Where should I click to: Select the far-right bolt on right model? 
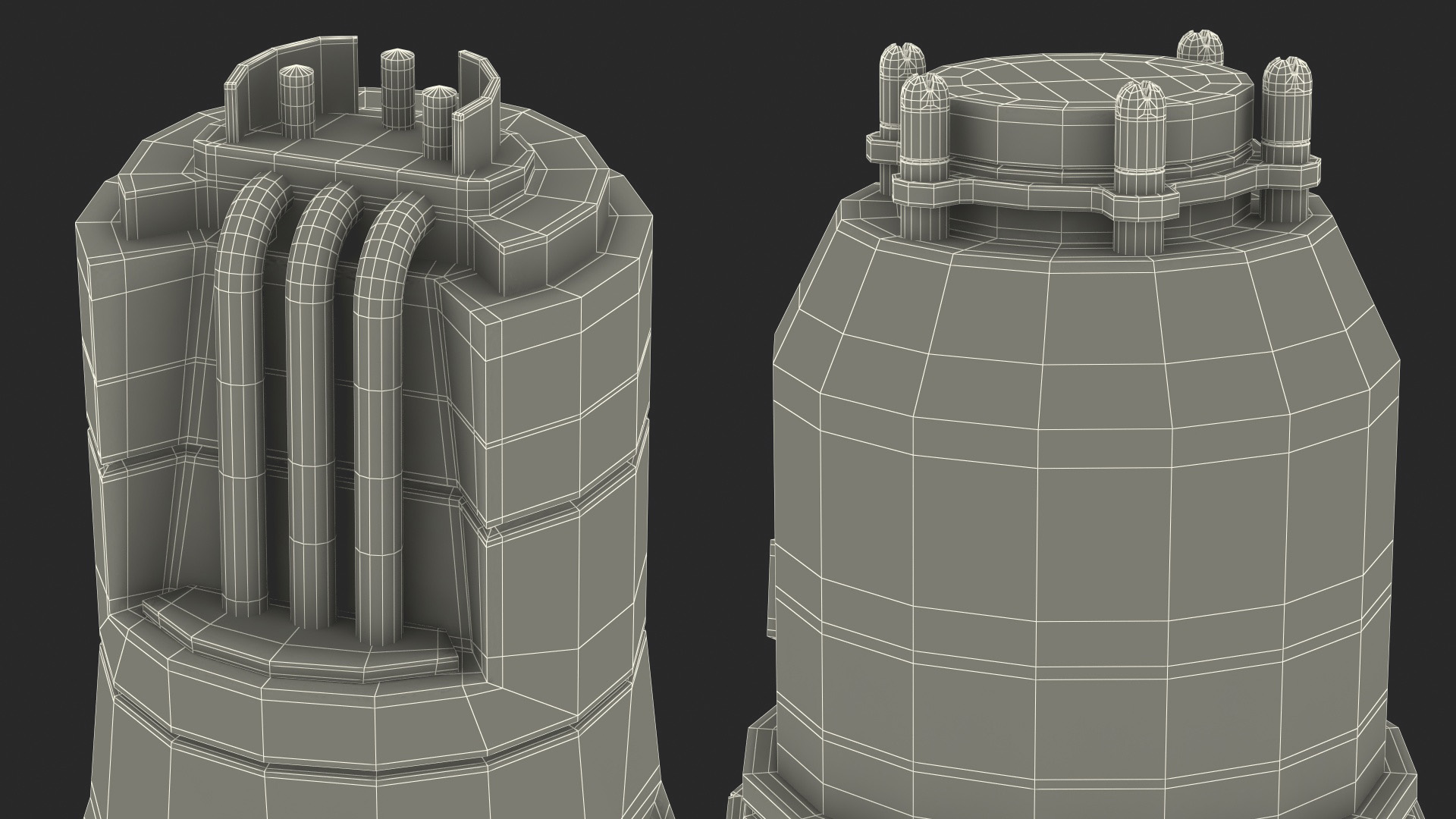point(1286,114)
